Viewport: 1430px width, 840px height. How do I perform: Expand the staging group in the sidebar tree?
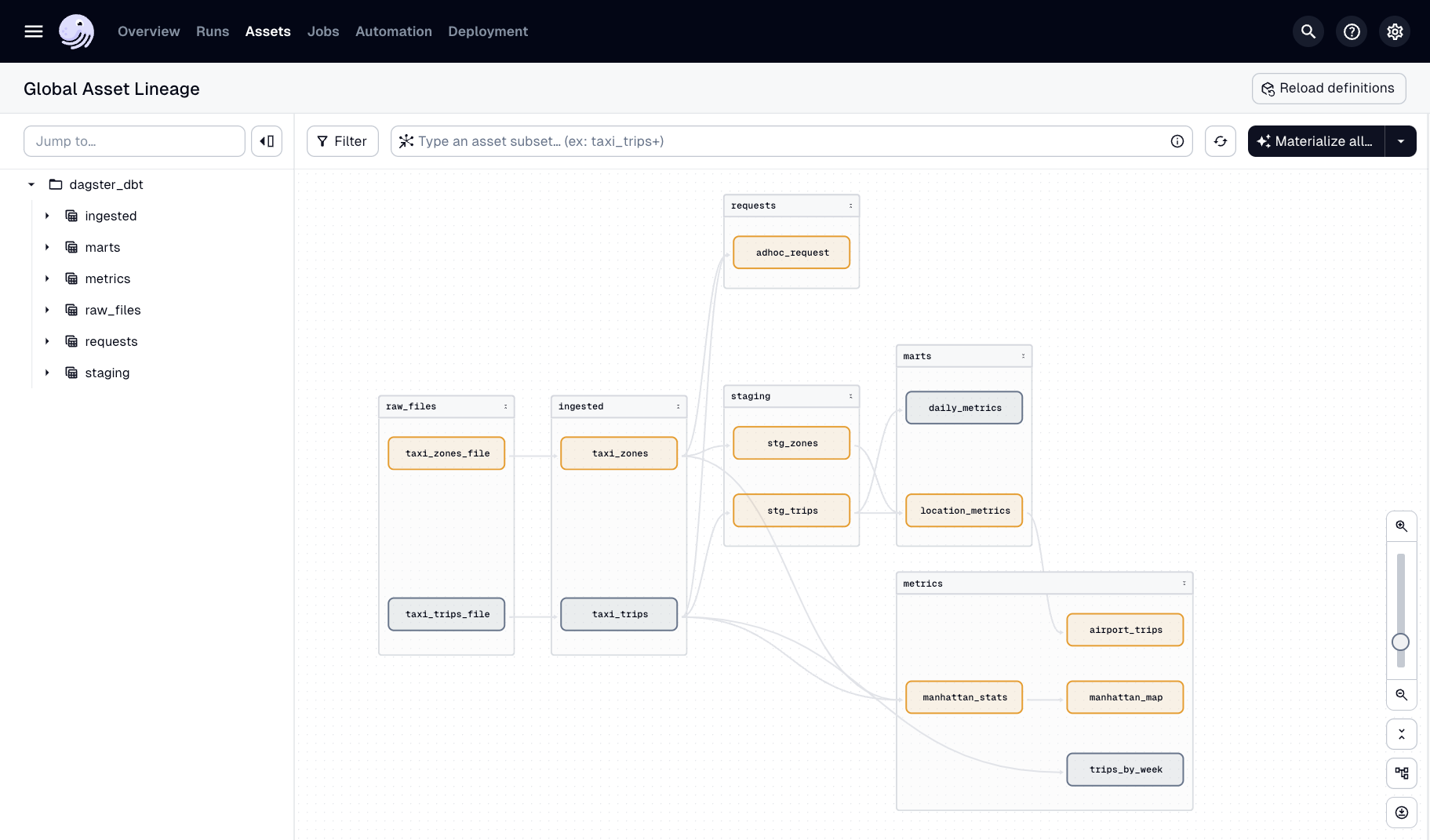46,373
